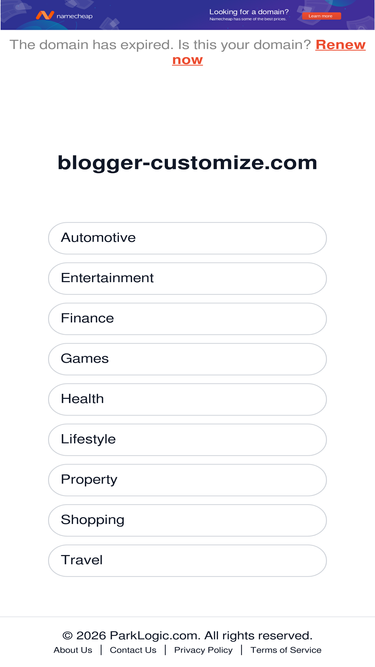
Task: Click the Looking for a domain banner text
Action: [x=249, y=12]
